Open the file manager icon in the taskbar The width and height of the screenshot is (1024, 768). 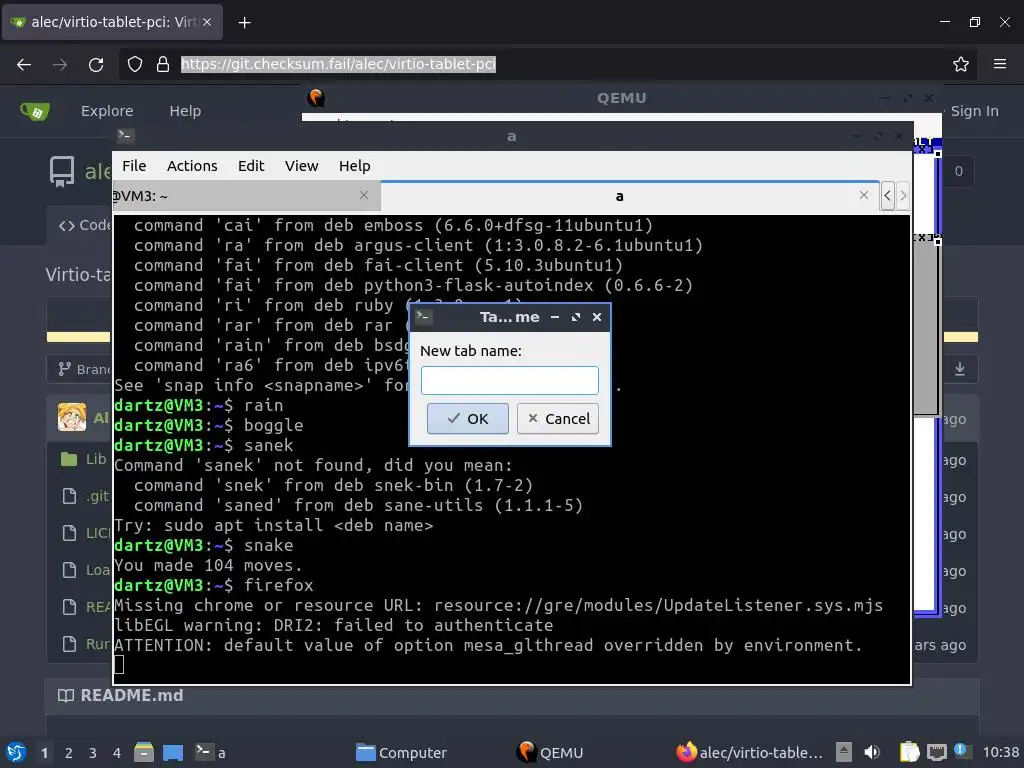click(x=144, y=752)
